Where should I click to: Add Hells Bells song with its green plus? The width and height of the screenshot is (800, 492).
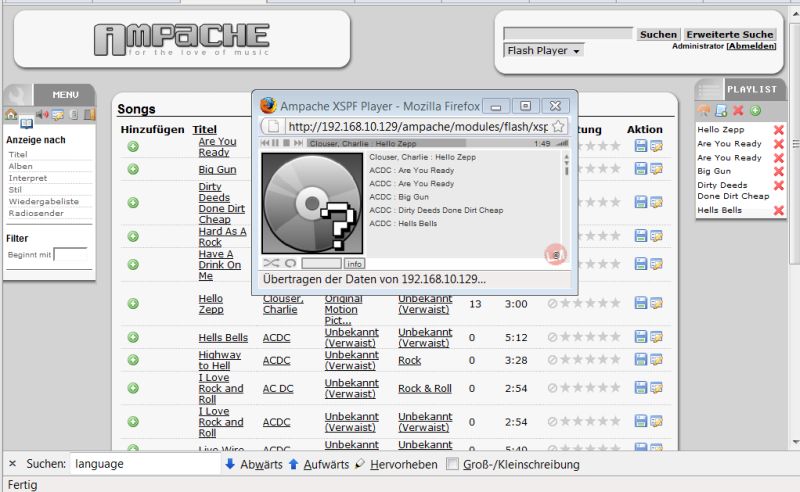pos(133,337)
